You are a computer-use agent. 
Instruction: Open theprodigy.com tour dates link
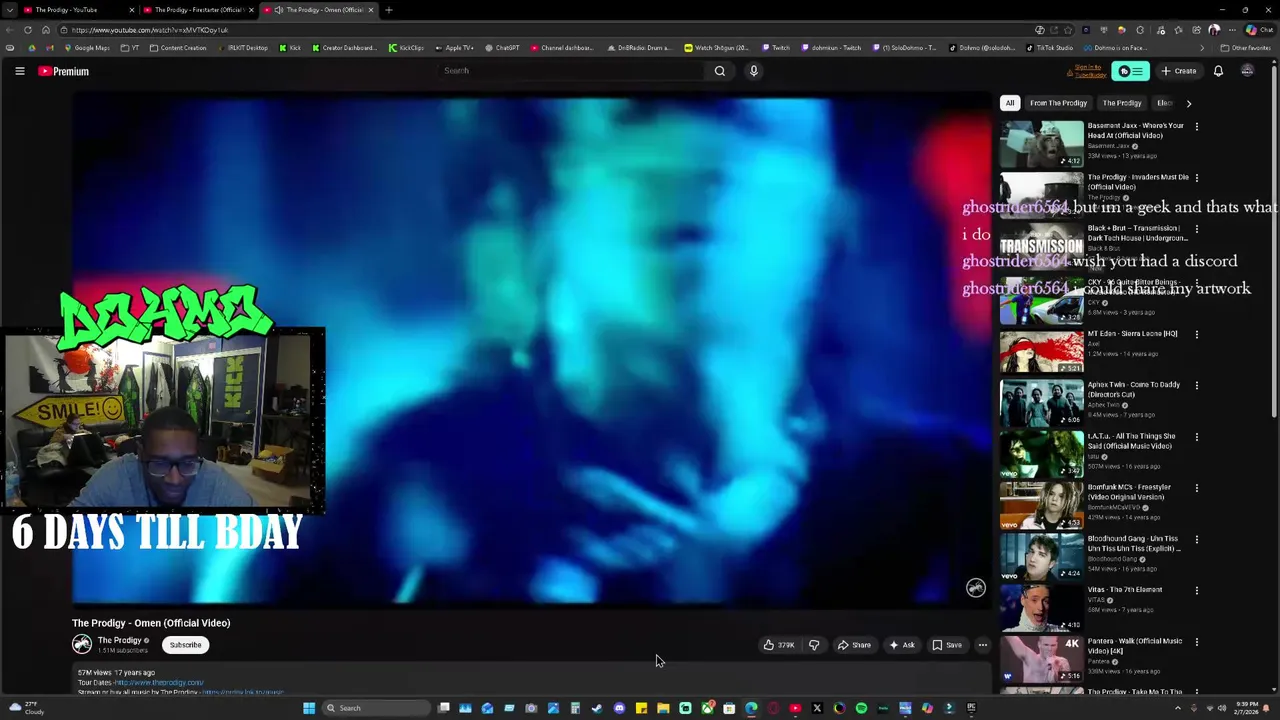point(159,683)
